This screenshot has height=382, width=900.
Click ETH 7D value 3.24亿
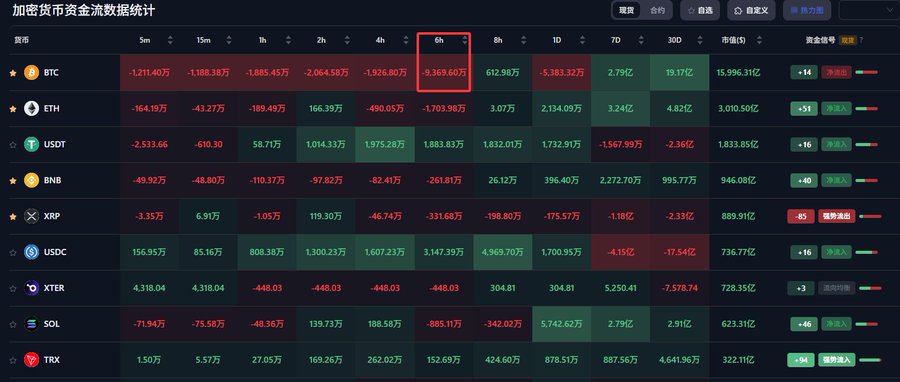pyautogui.click(x=620, y=108)
